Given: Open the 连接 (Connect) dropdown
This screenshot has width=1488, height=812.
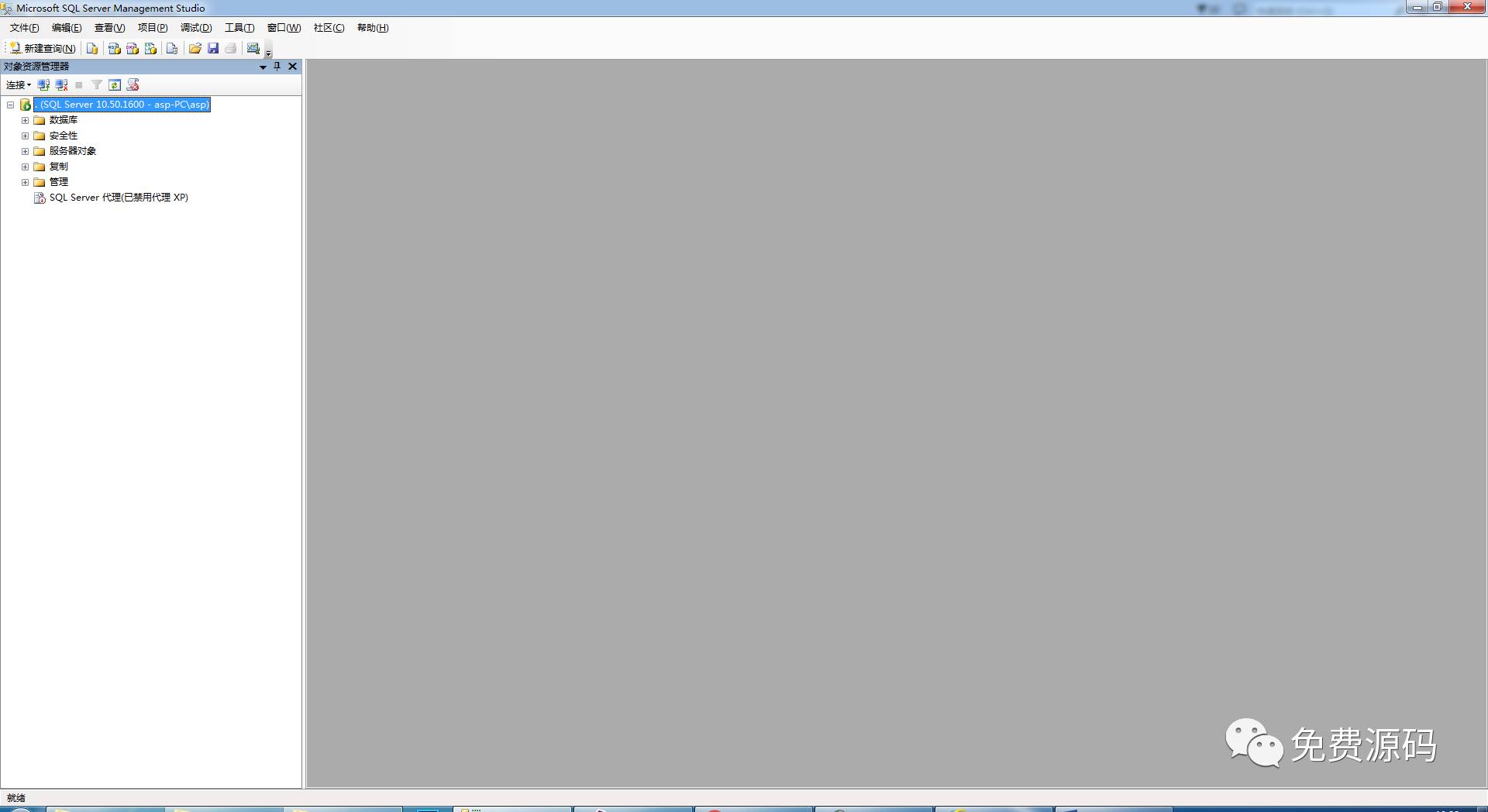Looking at the screenshot, I should point(19,85).
